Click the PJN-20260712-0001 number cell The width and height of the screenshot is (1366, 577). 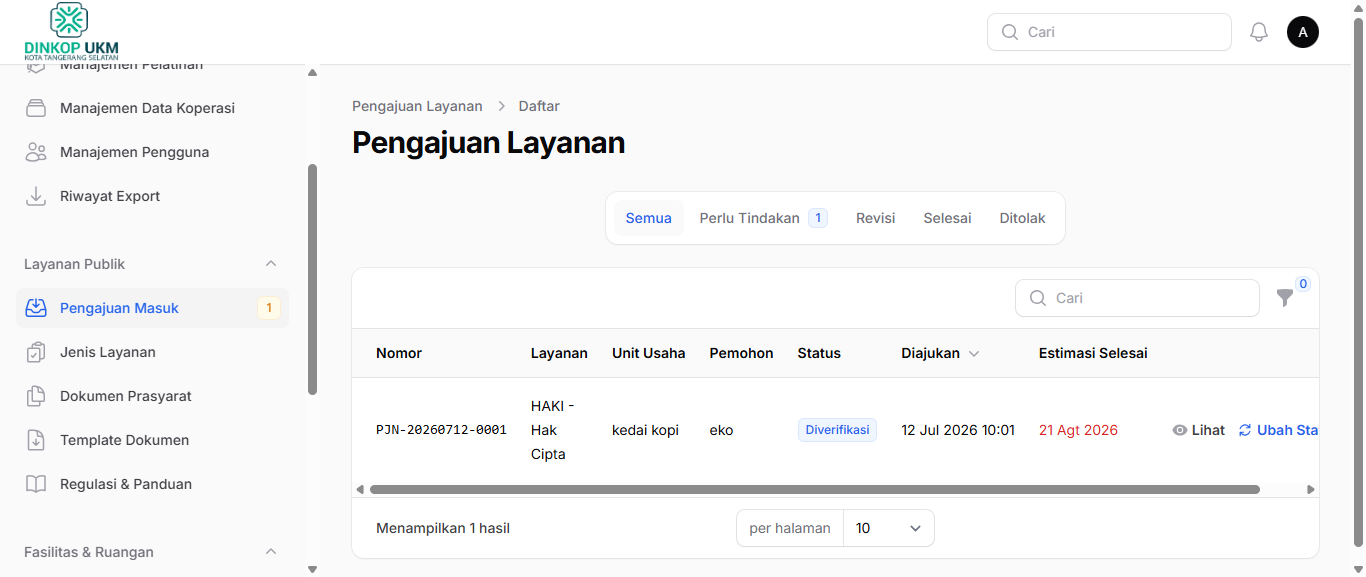(441, 430)
